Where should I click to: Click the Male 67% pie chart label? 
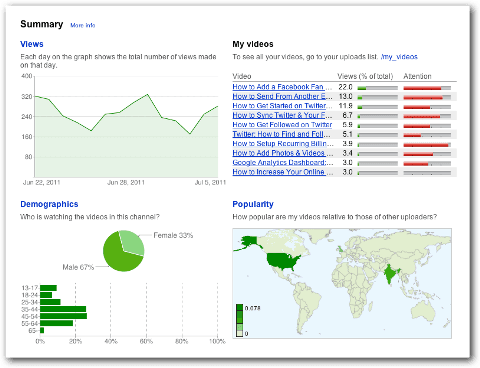click(x=78, y=267)
